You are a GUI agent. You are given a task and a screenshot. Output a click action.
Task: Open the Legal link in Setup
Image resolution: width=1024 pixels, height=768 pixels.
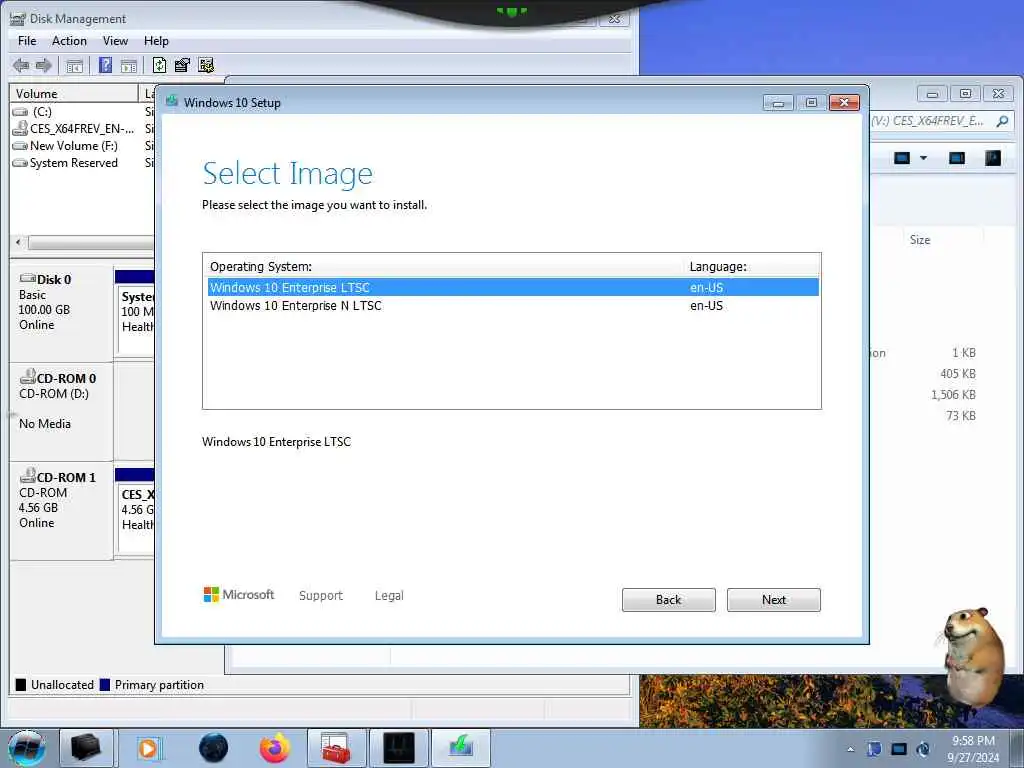point(389,596)
